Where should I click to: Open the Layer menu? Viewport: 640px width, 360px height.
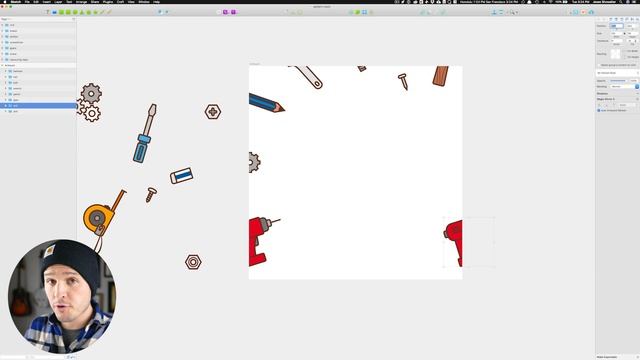click(x=58, y=2)
